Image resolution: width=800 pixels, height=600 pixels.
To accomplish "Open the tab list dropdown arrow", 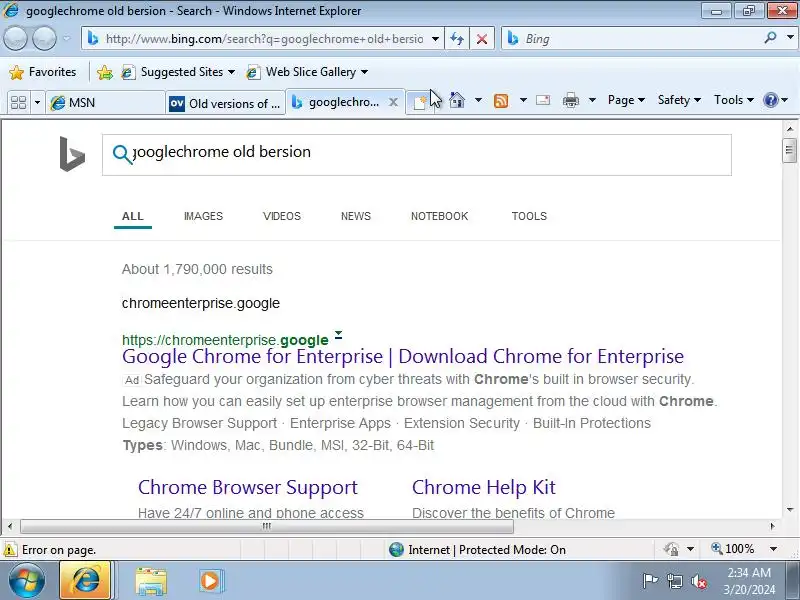I will click(37, 103).
